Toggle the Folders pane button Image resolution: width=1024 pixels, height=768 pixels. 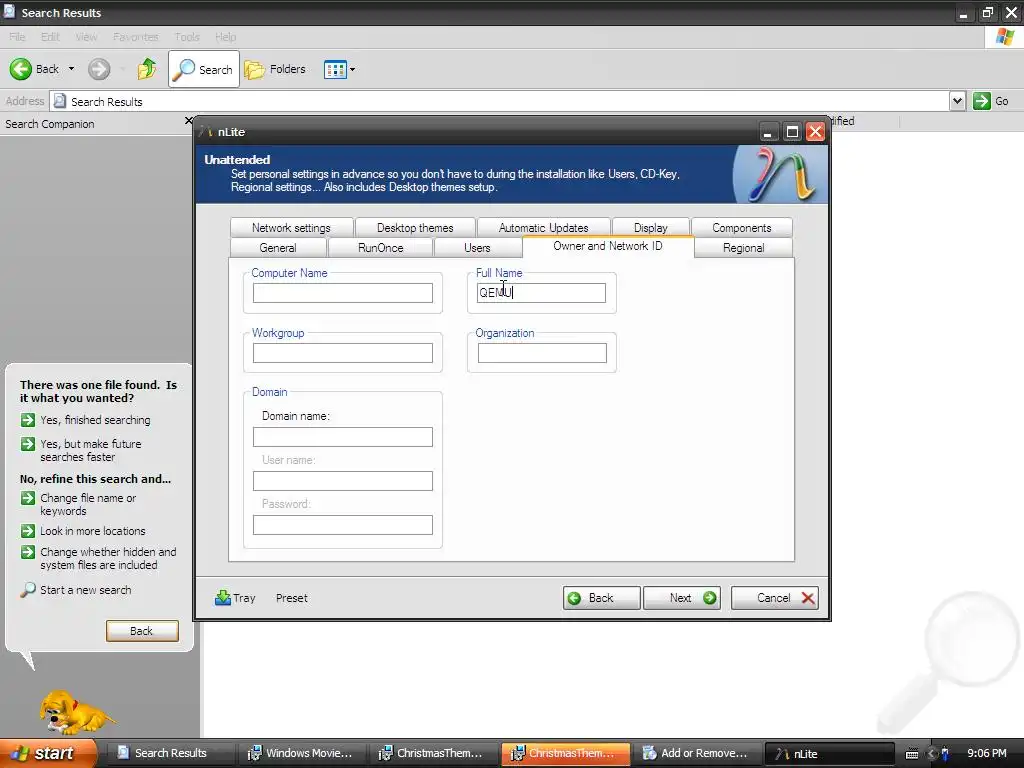(275, 69)
